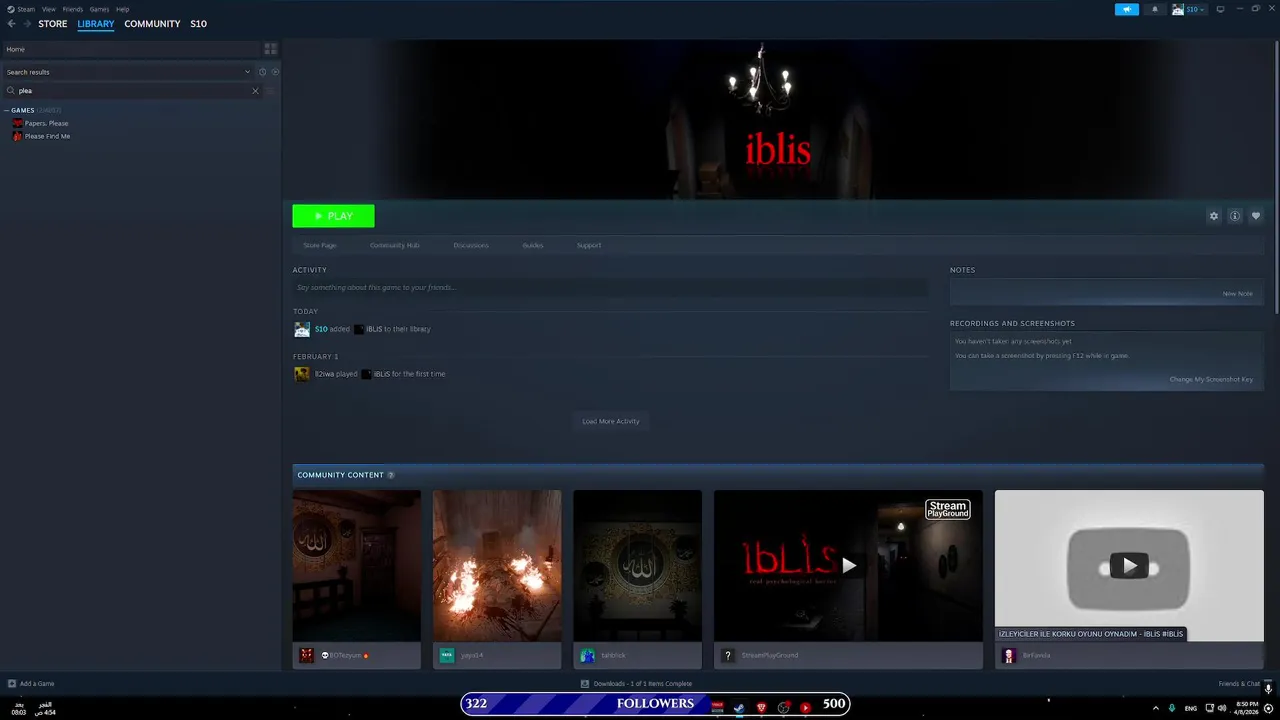Clear the search text 'plea'
Image resolution: width=1280 pixels, height=720 pixels.
click(255, 91)
